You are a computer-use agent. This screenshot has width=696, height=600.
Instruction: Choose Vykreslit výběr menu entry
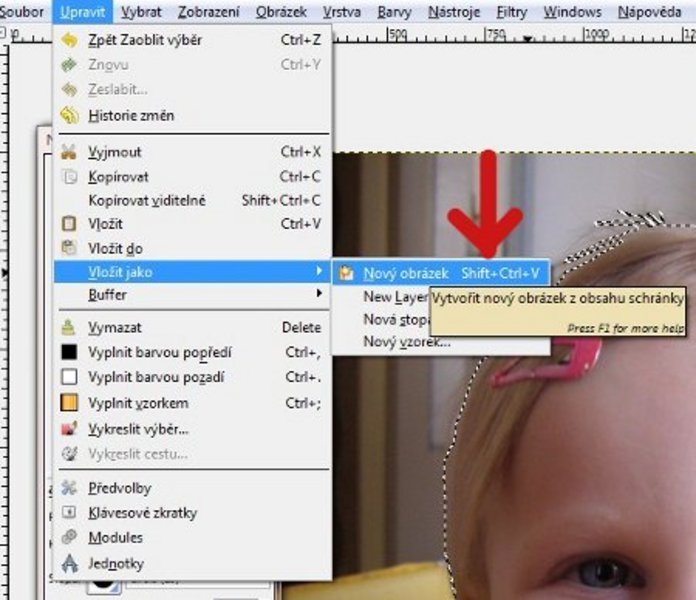click(192, 429)
